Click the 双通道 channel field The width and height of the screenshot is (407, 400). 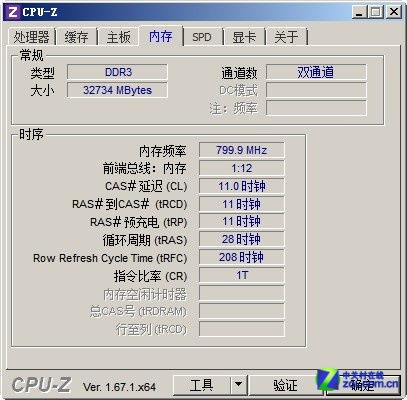click(x=316, y=72)
